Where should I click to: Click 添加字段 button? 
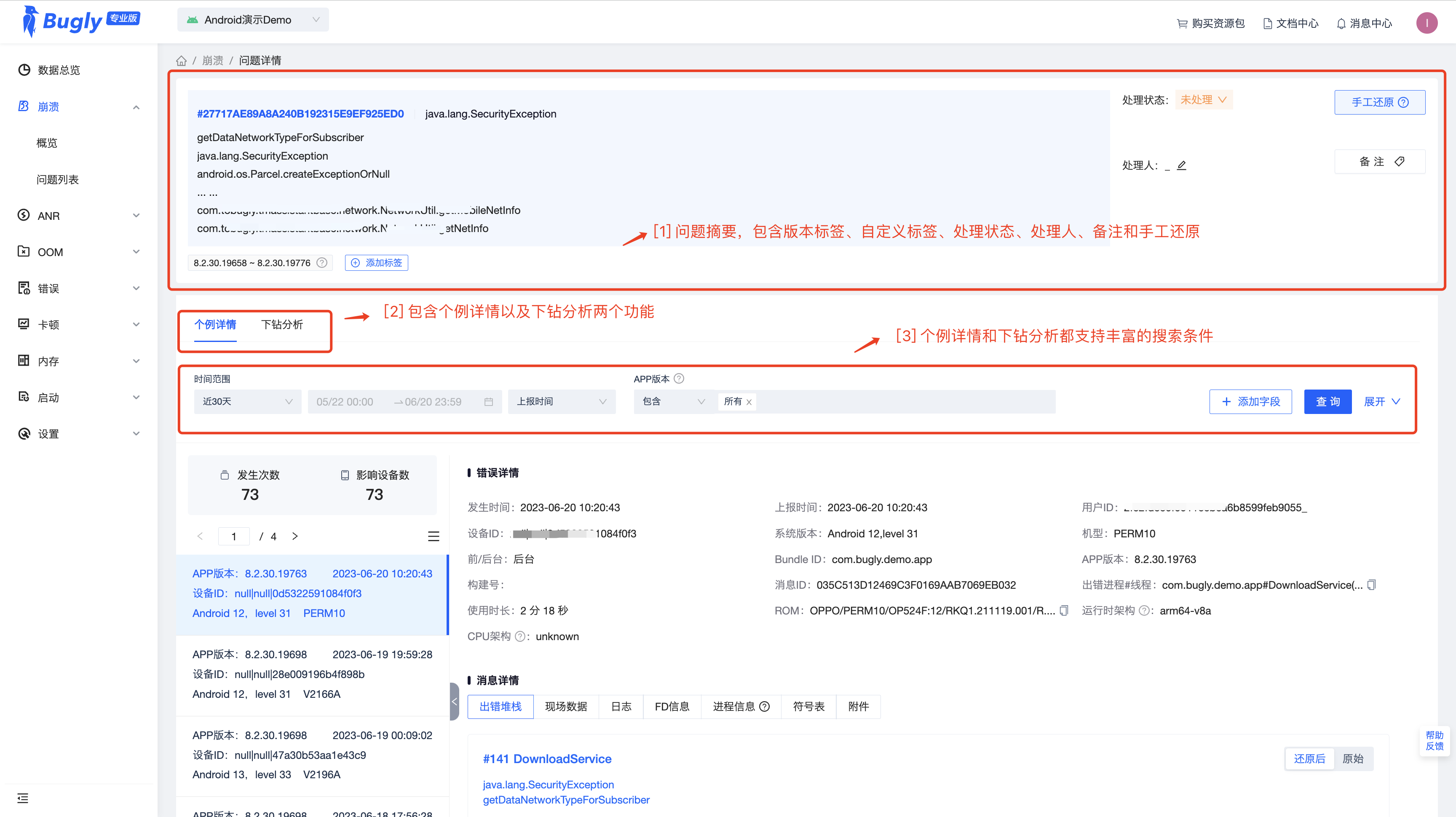click(x=1250, y=402)
